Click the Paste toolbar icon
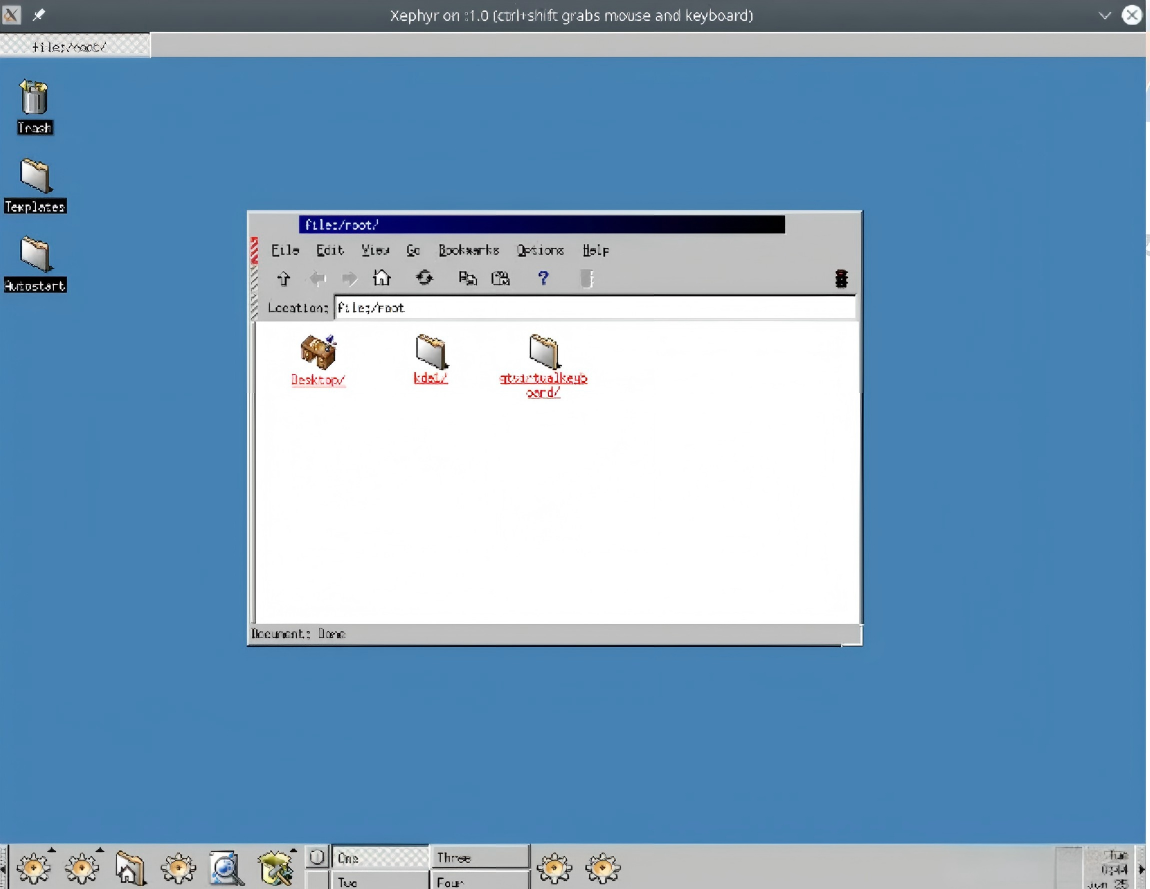The width and height of the screenshot is (1150, 889). click(x=501, y=278)
